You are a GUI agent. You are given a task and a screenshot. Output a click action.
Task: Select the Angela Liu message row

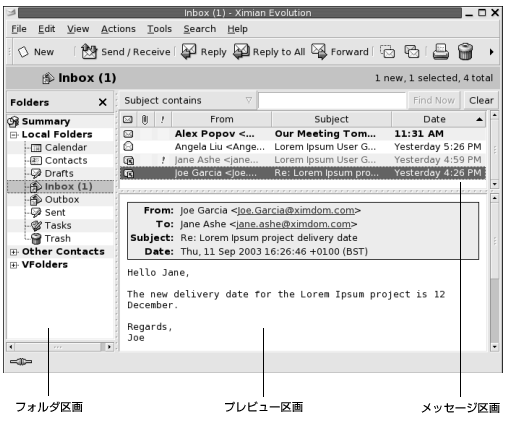click(x=302, y=147)
